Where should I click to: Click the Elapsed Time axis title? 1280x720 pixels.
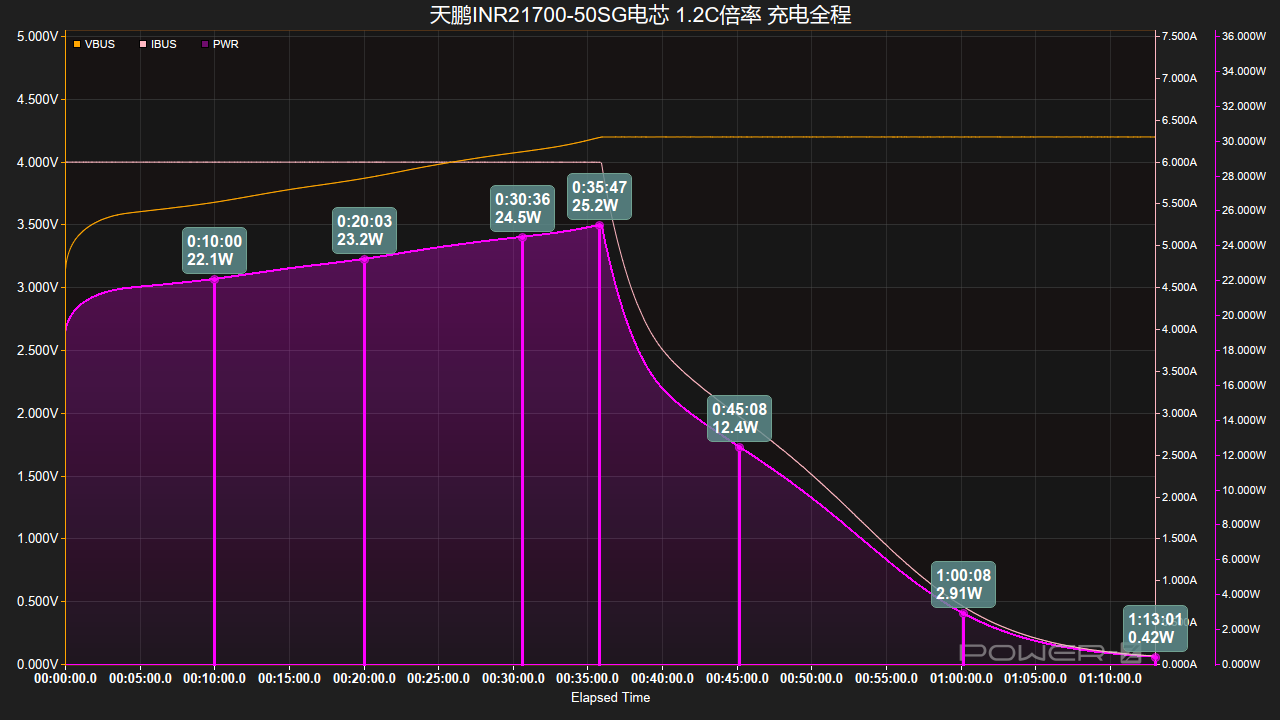(x=610, y=698)
